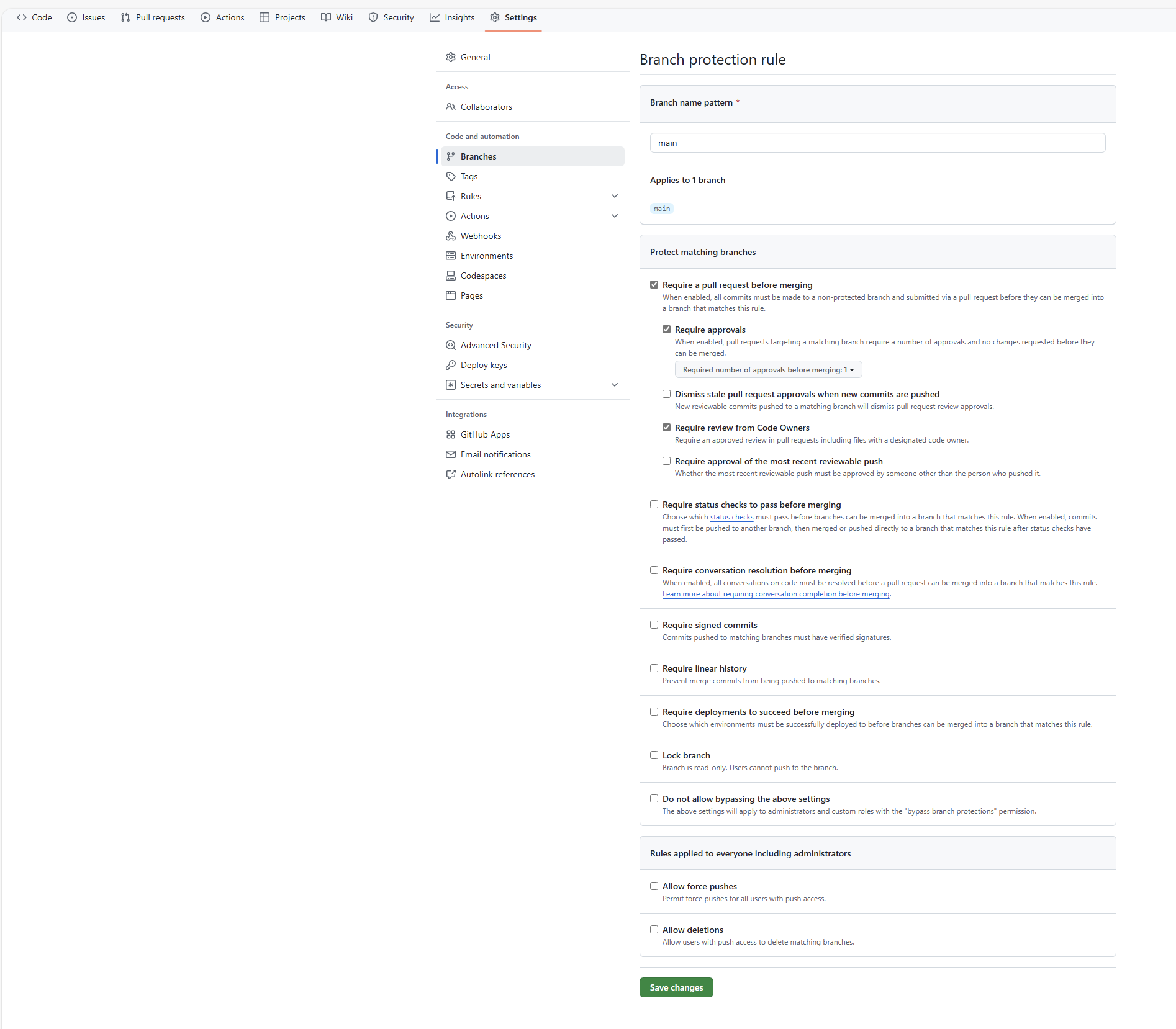Viewport: 1176px width, 1029px height.
Task: Click the Email notifications envelope icon
Action: tap(451, 454)
